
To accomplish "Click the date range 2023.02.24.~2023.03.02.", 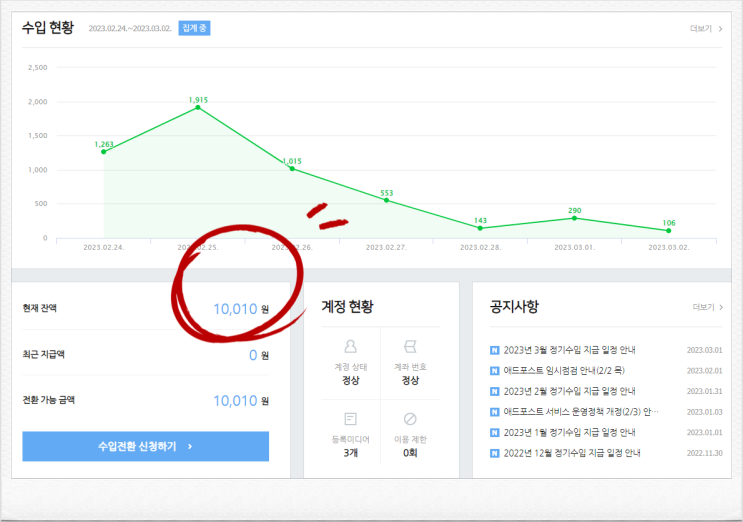I will point(130,28).
